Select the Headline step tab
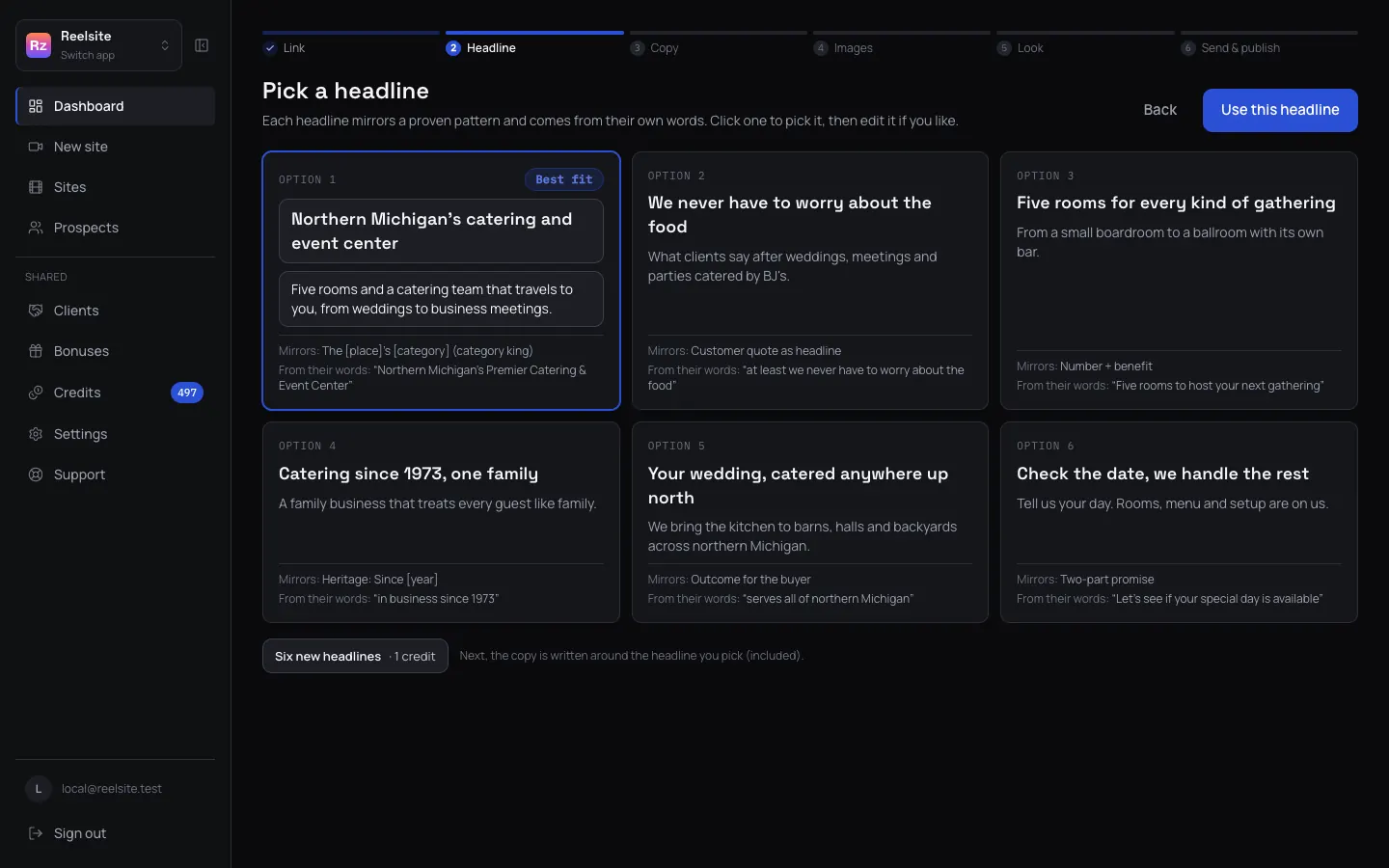Viewport: 1389px width, 868px height. [x=534, y=44]
